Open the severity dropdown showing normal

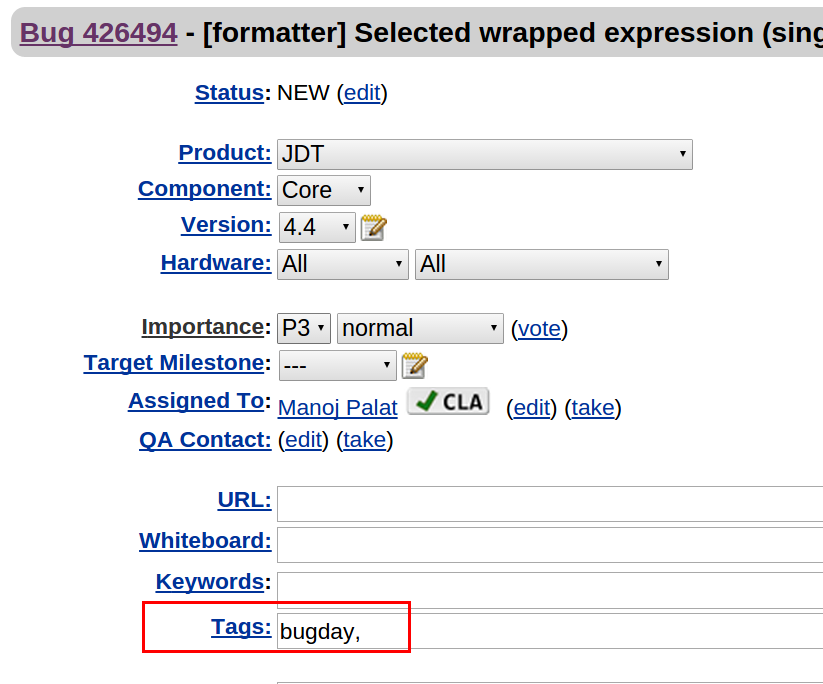coord(421,328)
